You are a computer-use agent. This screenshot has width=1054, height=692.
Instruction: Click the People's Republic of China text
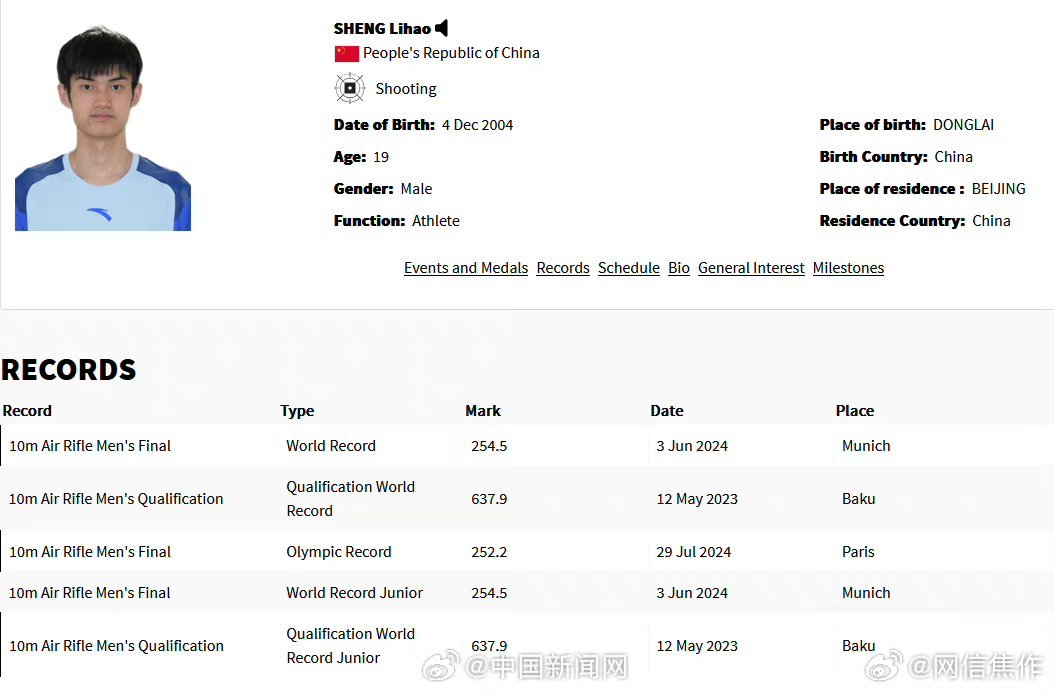(x=451, y=53)
